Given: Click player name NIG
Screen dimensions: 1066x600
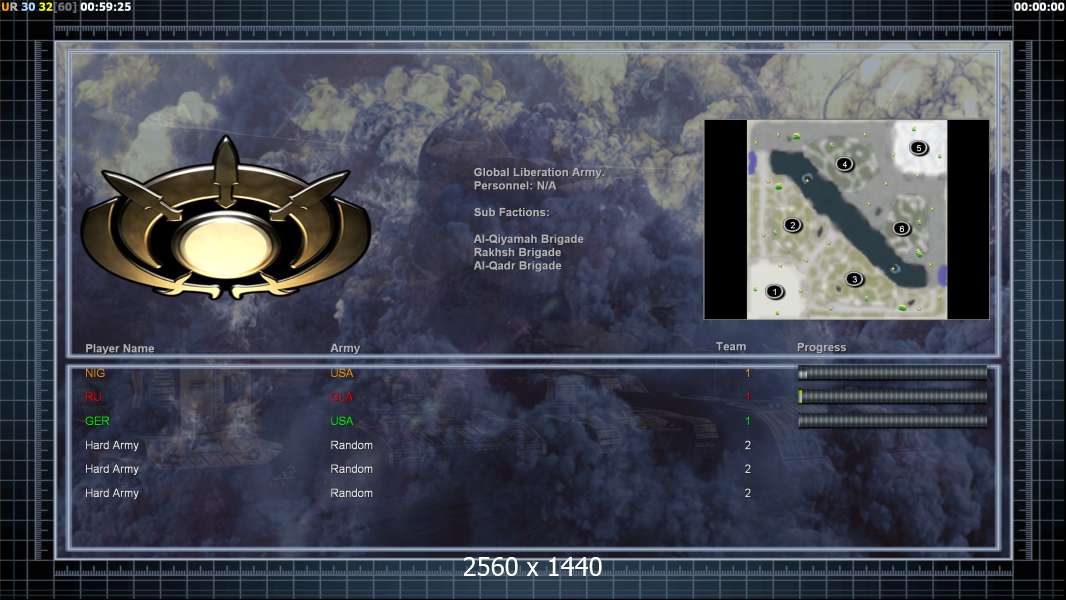Looking at the screenshot, I should coord(95,373).
